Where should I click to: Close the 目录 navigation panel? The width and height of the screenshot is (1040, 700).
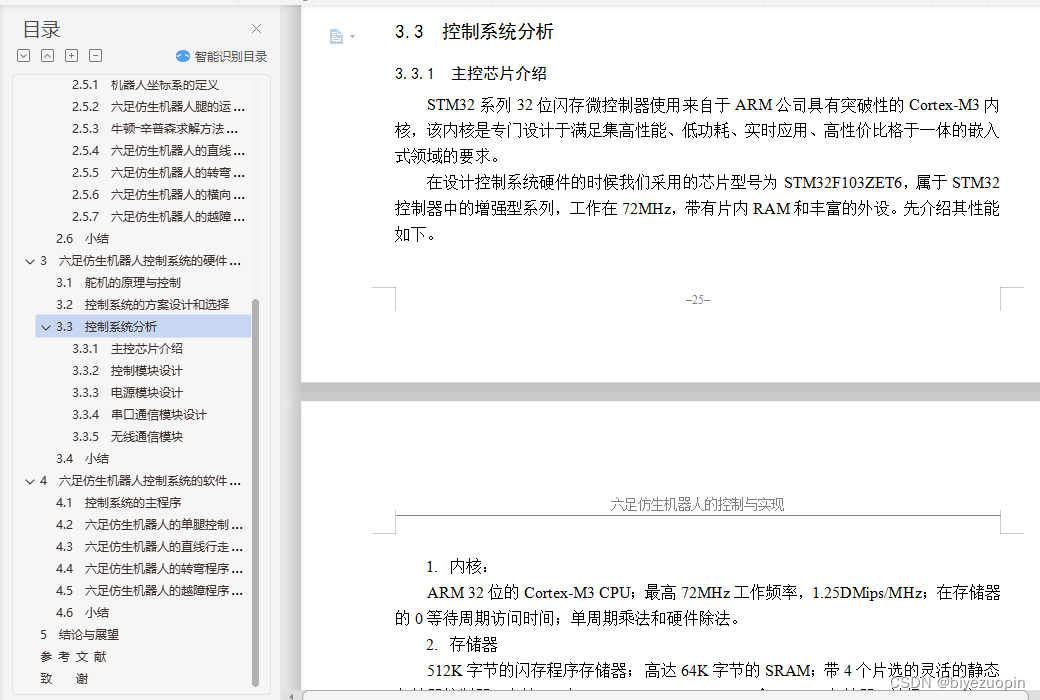pos(257,29)
